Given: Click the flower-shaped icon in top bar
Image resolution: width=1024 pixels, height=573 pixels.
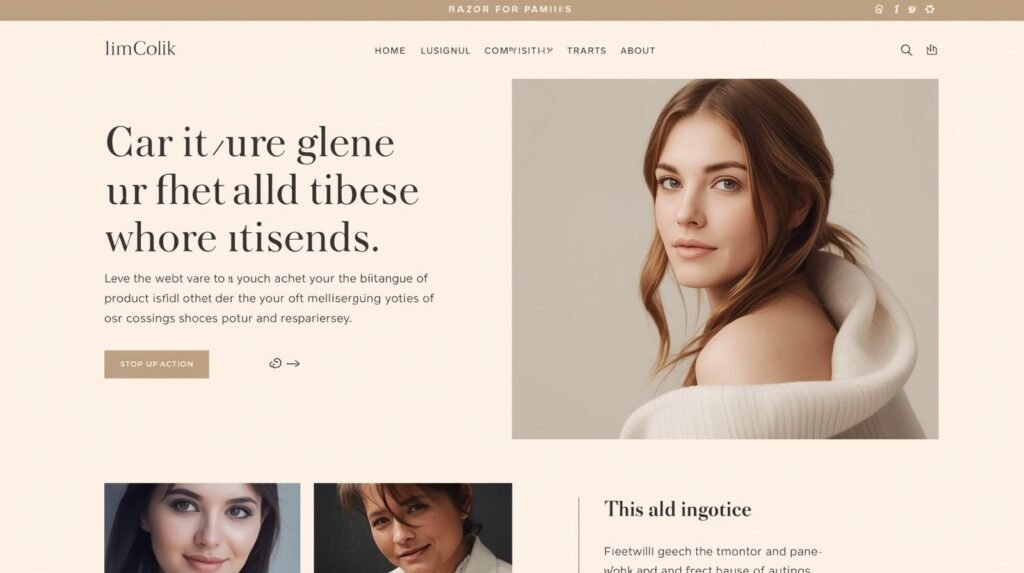Looking at the screenshot, I should 930,9.
